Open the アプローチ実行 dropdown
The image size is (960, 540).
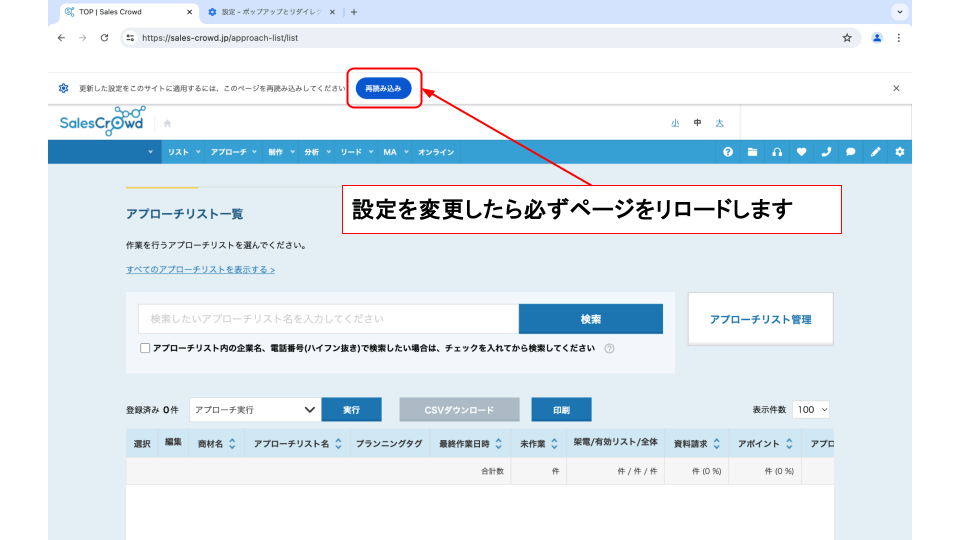(254, 410)
